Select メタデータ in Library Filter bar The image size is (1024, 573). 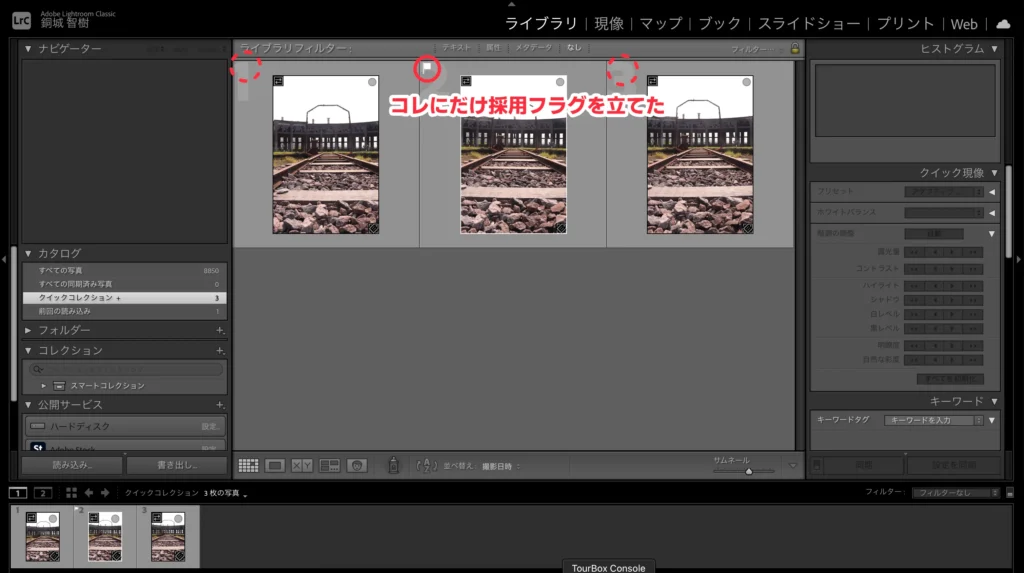533,48
